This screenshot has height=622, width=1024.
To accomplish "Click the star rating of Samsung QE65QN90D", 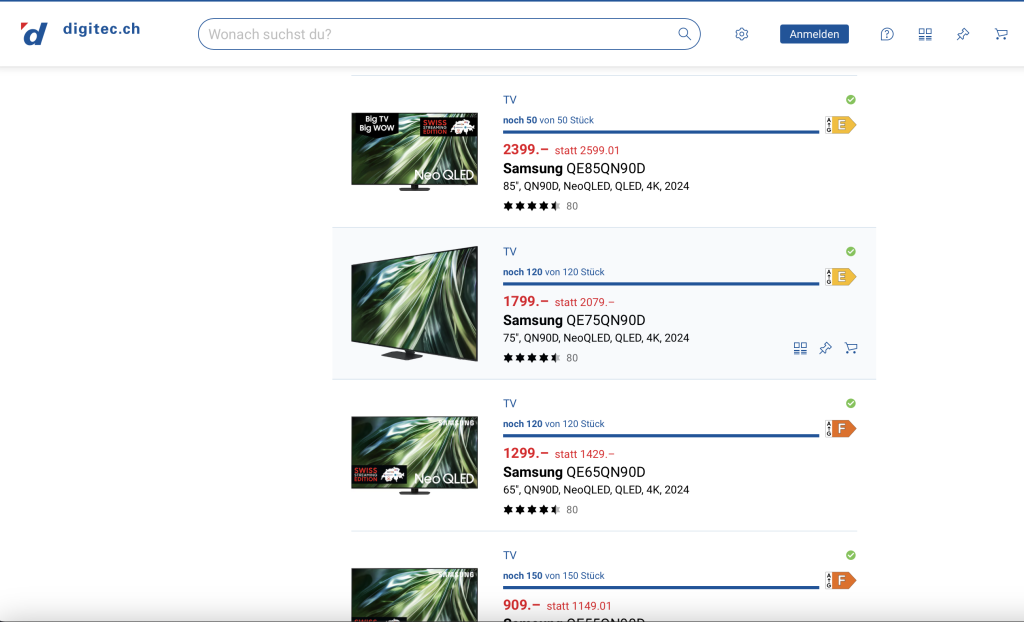I will coord(531,510).
